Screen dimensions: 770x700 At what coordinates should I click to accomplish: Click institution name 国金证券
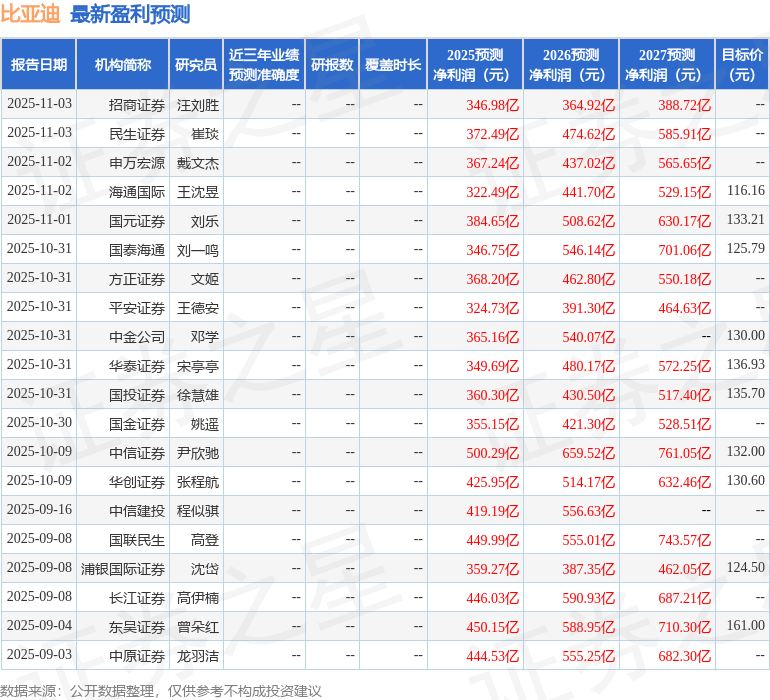137,423
